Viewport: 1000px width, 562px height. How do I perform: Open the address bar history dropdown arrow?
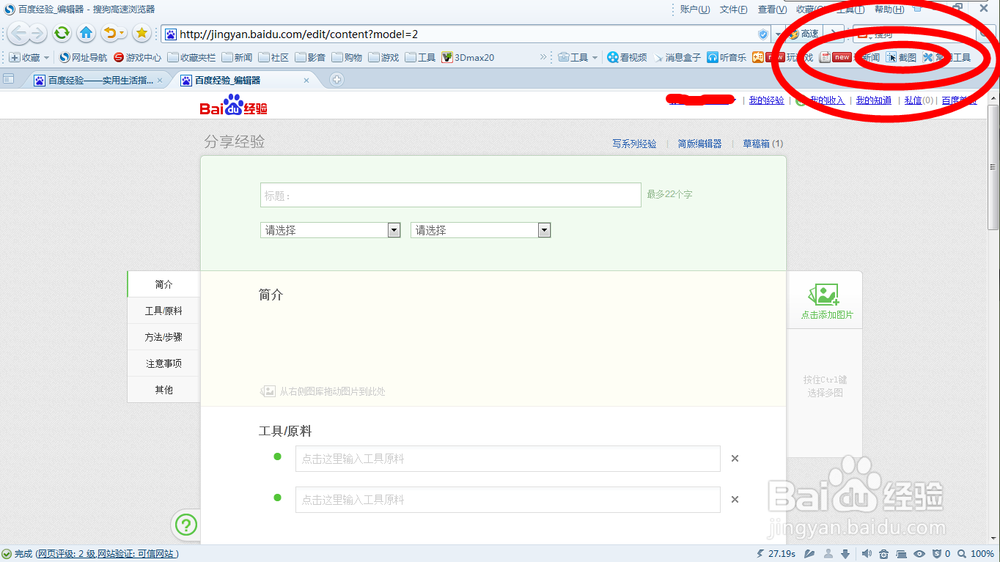tap(777, 34)
